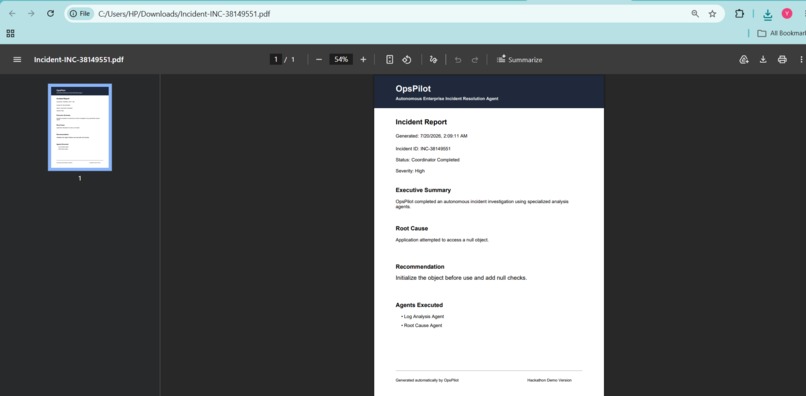Click the Root Cause Agent bullet
The image size is (806, 396).
pos(422,326)
